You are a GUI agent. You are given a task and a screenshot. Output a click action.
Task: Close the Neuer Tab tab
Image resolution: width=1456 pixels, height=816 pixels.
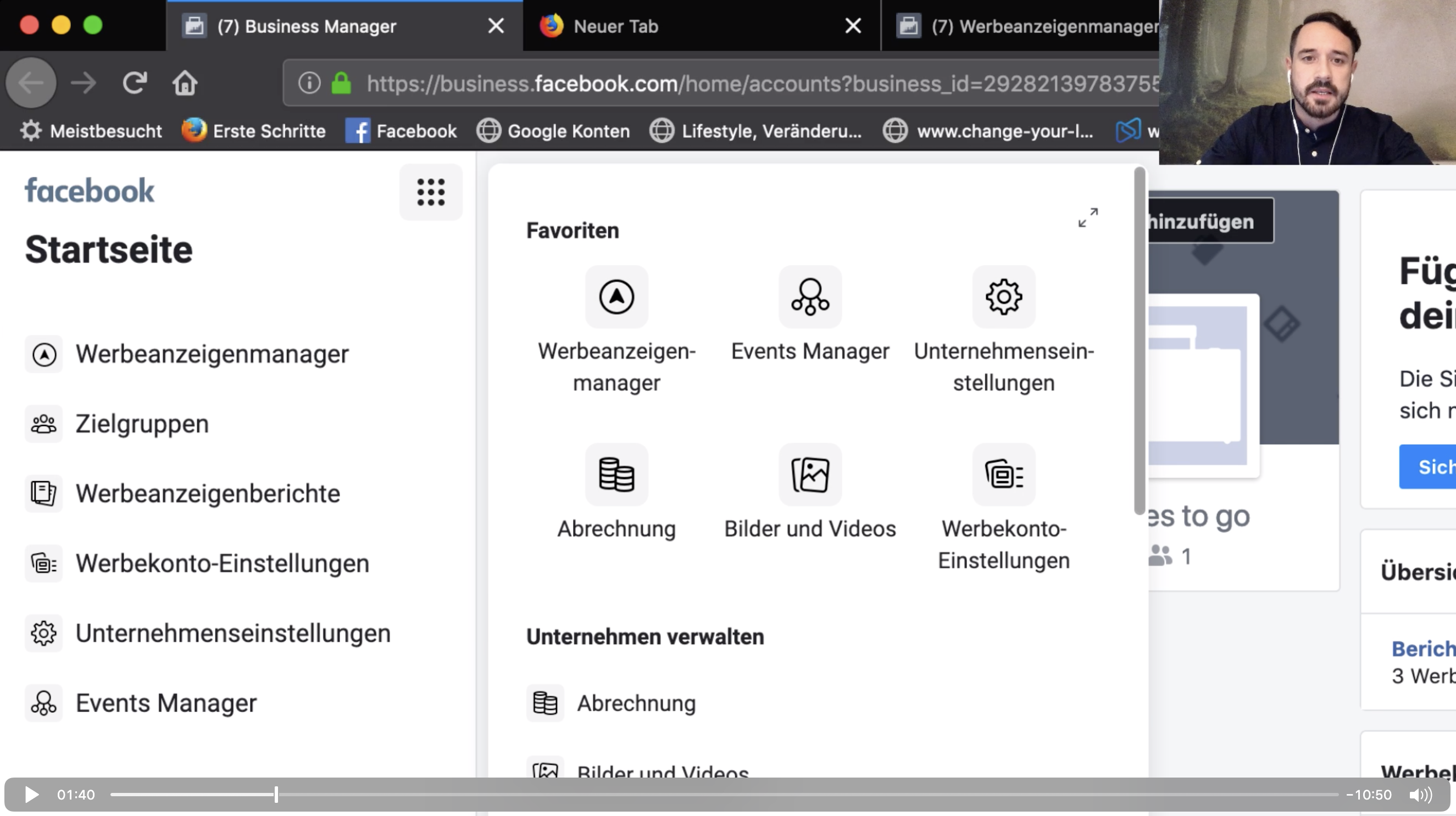[x=853, y=25]
